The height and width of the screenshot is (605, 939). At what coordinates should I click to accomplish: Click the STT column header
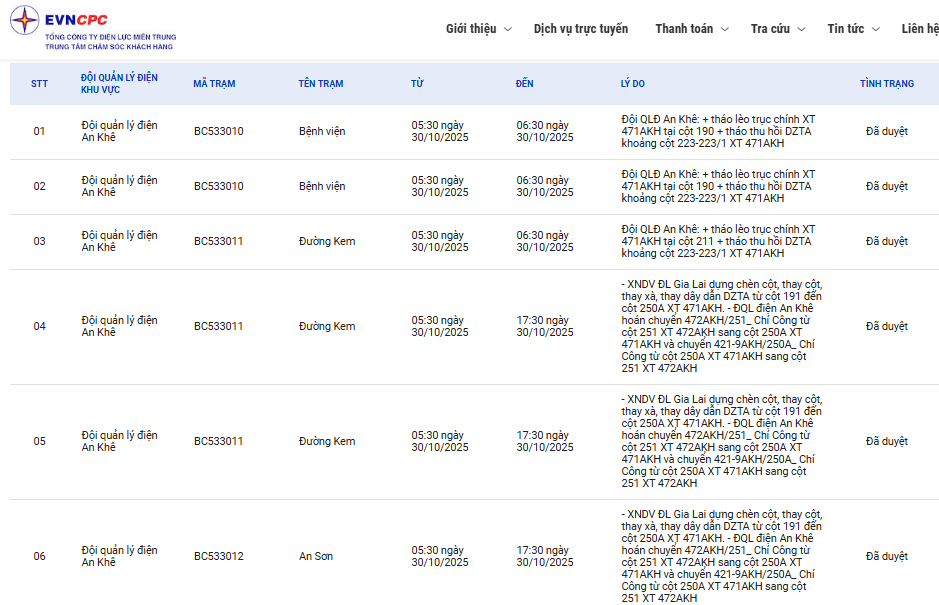[x=39, y=84]
